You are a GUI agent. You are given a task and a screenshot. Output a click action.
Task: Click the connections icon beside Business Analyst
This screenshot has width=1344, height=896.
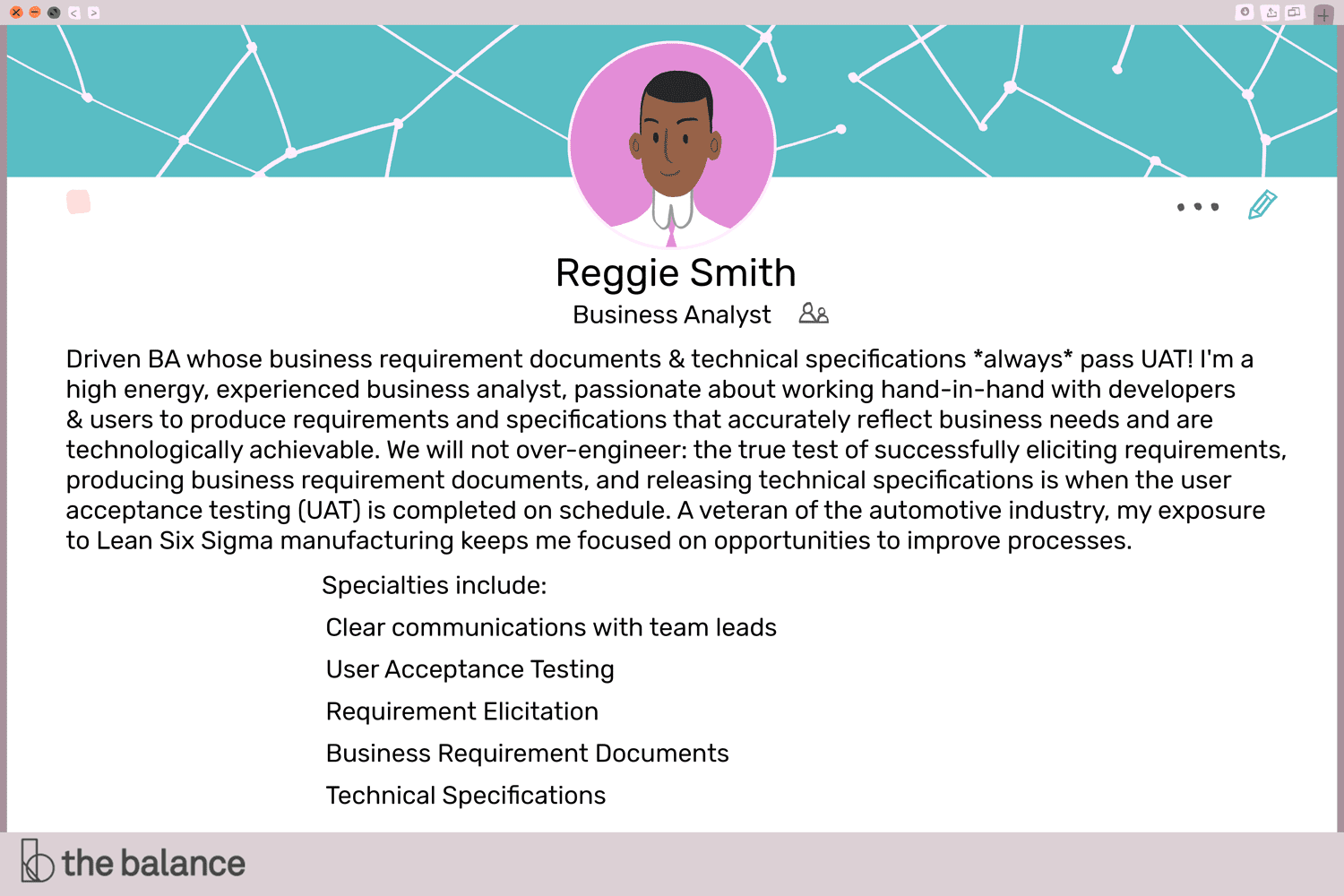tap(814, 314)
